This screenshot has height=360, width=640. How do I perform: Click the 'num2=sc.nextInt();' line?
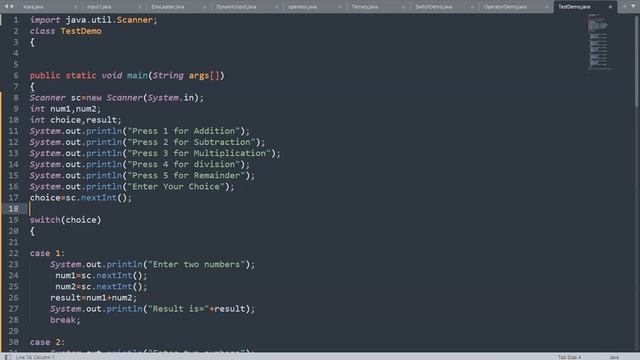click(101, 287)
